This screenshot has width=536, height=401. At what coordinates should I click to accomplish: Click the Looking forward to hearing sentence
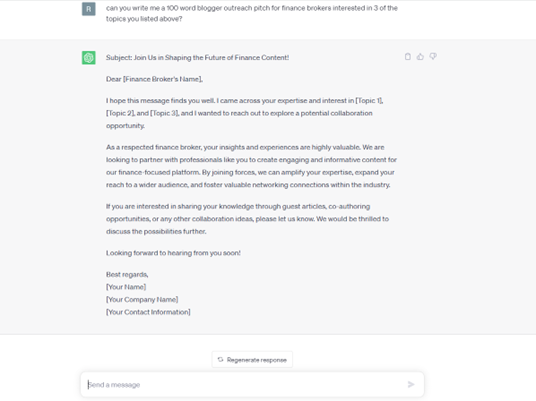point(173,253)
